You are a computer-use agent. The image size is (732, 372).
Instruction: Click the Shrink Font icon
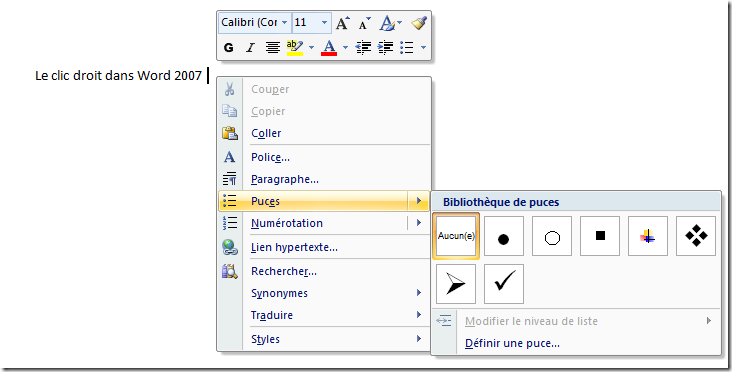364,23
